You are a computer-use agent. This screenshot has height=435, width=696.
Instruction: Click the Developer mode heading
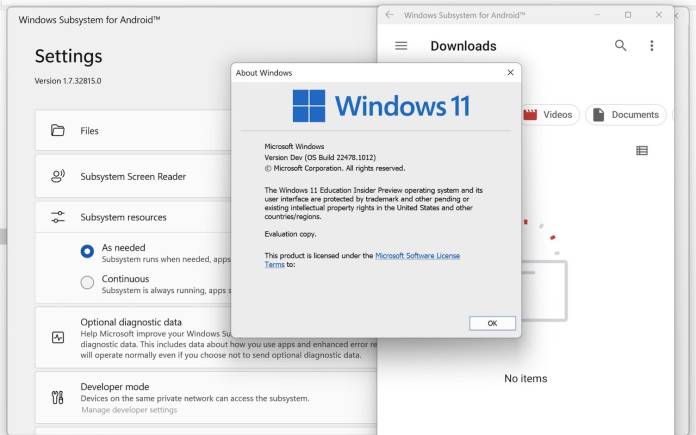[115, 387]
